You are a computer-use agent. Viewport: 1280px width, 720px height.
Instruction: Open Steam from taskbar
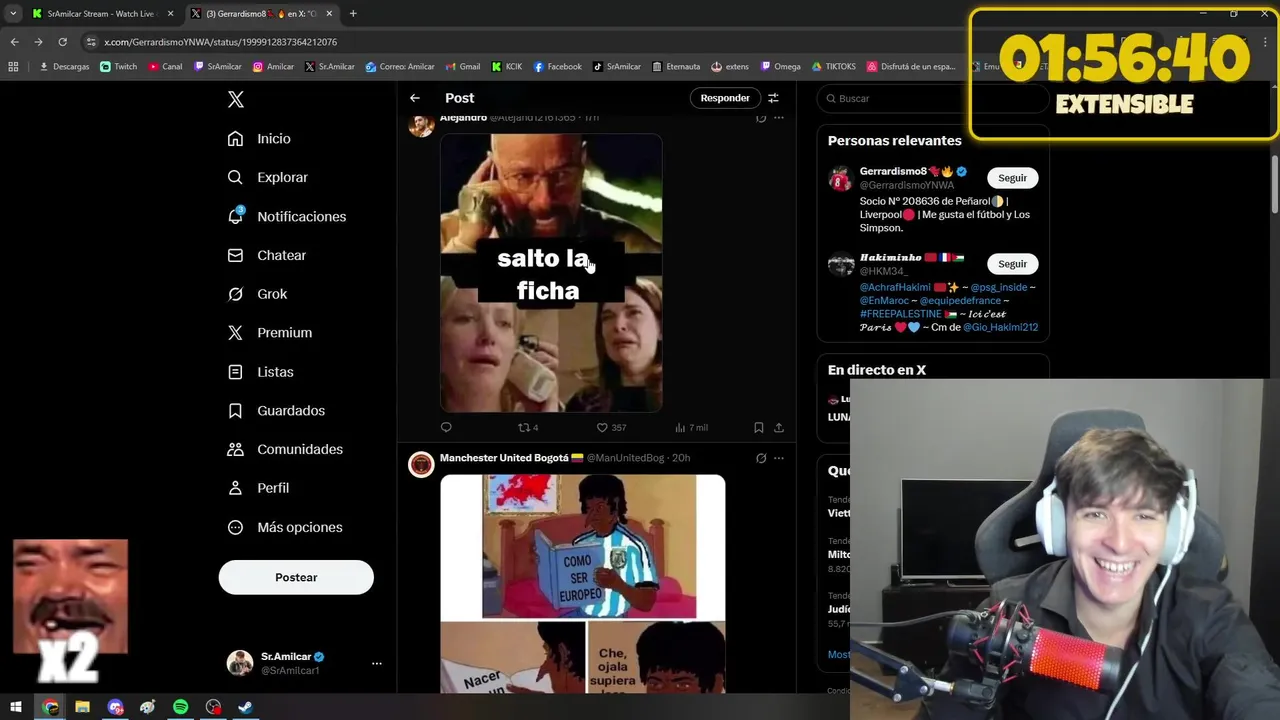[x=245, y=707]
